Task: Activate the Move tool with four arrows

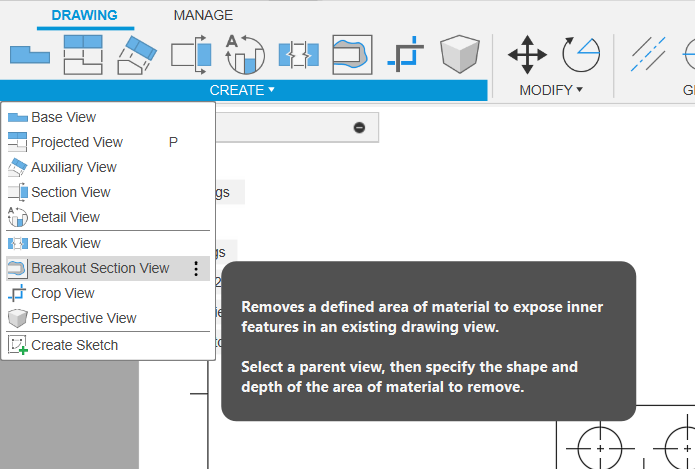Action: pyautogui.click(x=527, y=55)
